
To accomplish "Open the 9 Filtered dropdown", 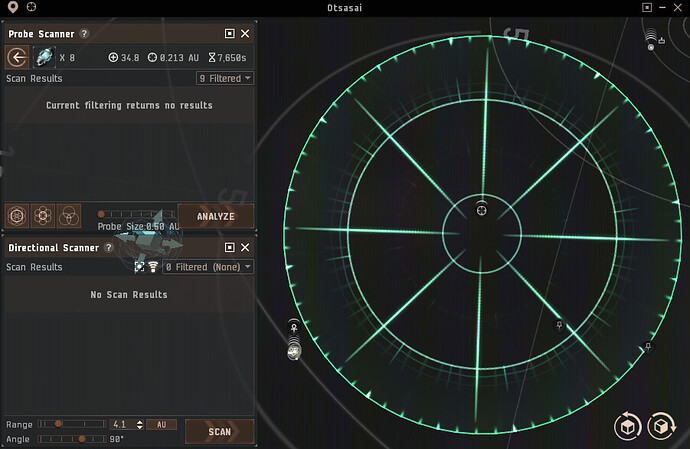I will tap(225, 78).
